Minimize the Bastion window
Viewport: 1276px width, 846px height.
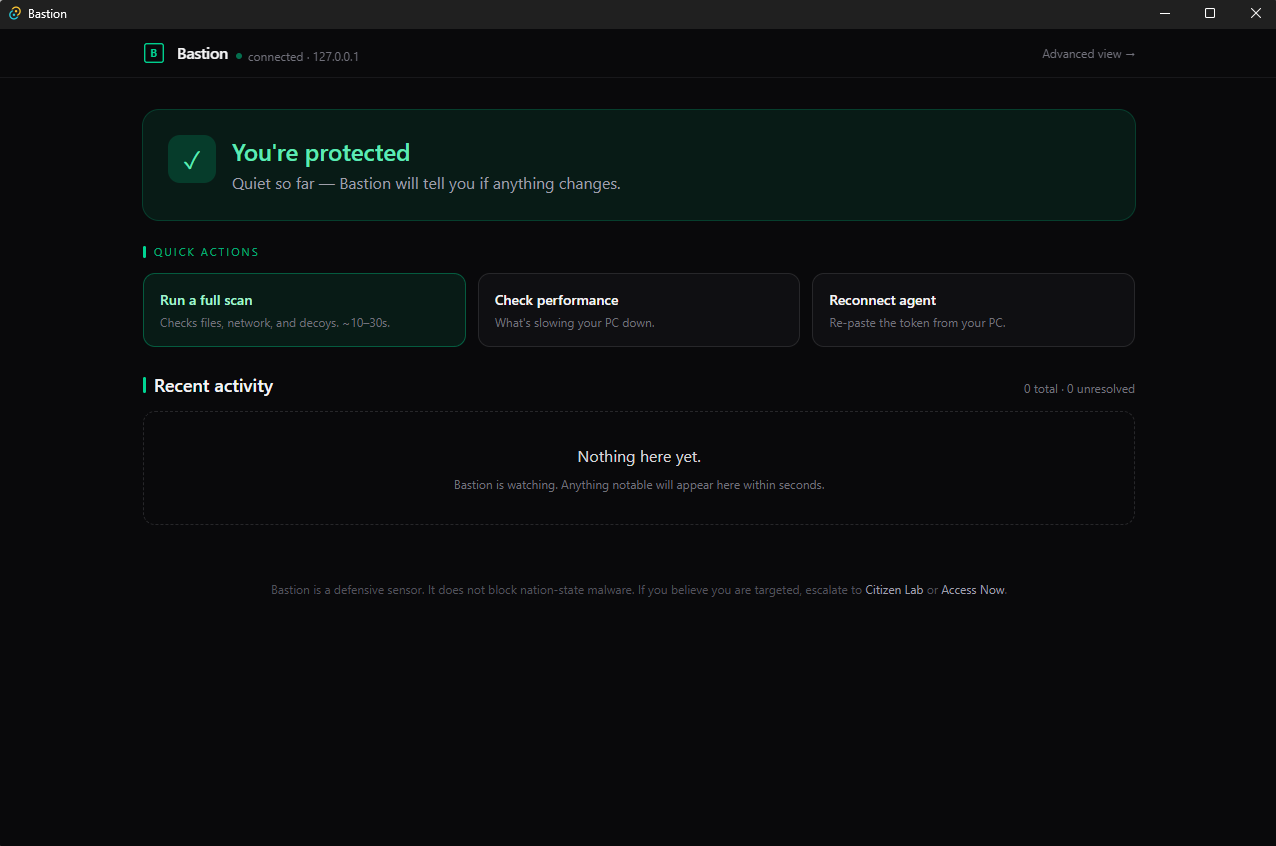point(1165,13)
